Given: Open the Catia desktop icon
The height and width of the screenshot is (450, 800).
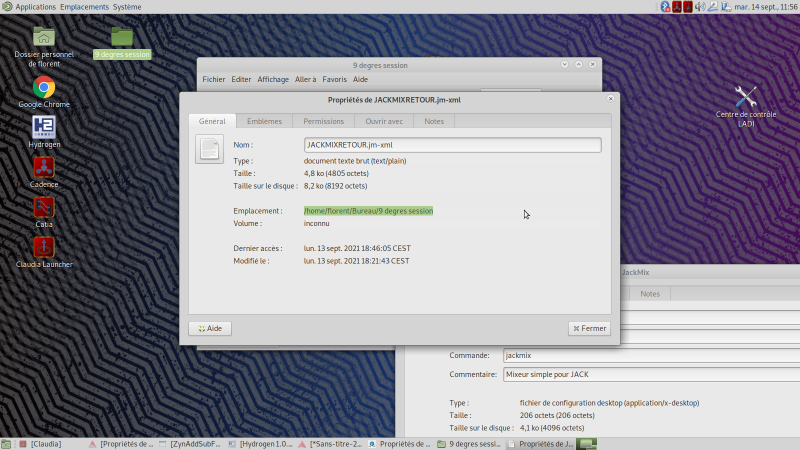Looking at the screenshot, I should (x=44, y=212).
